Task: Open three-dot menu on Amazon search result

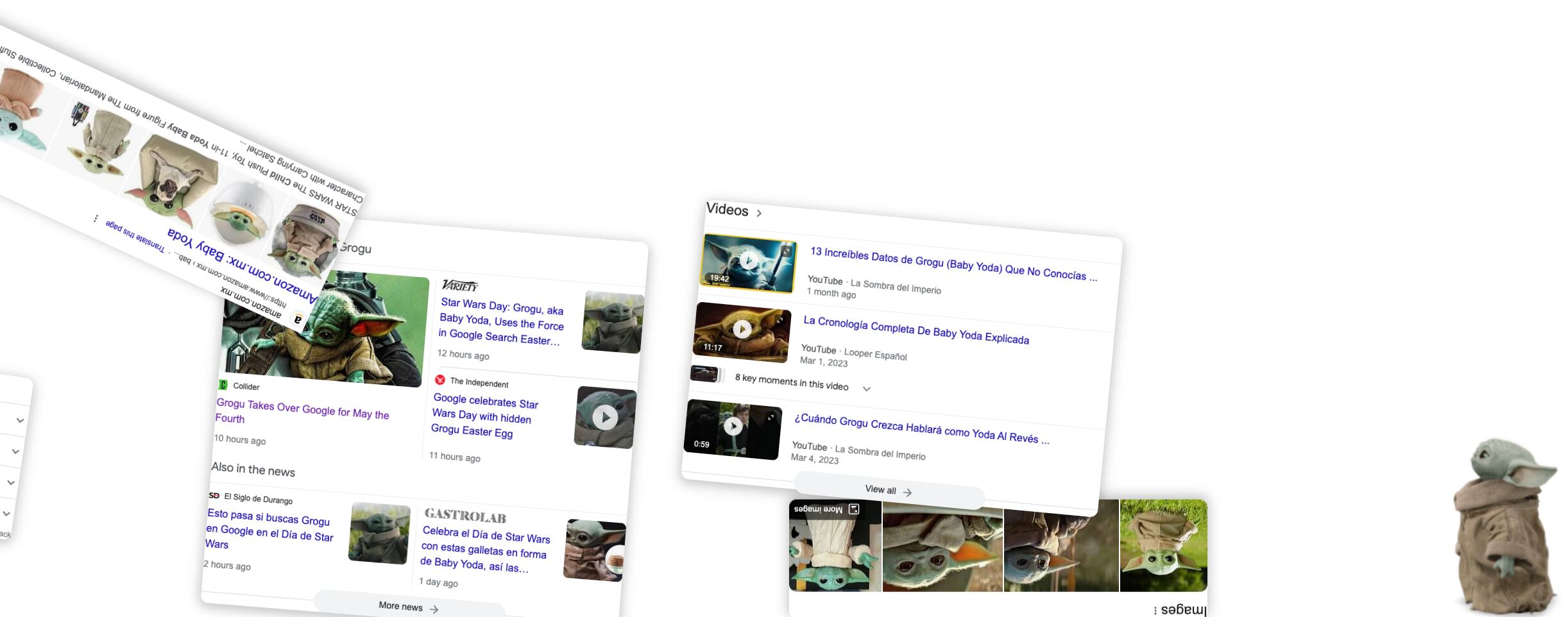Action: [96, 219]
